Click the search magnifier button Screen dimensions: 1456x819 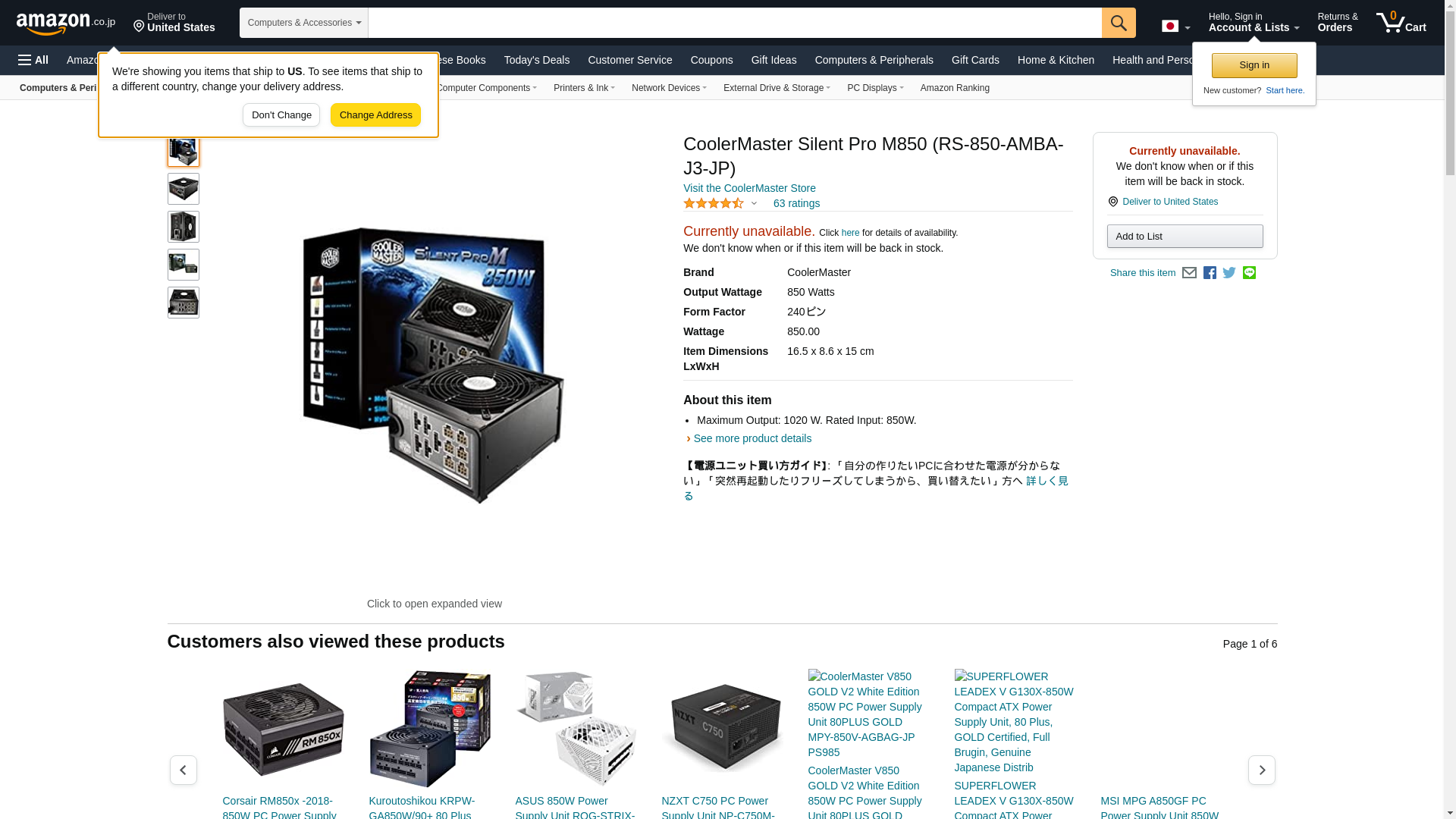[x=1119, y=23]
